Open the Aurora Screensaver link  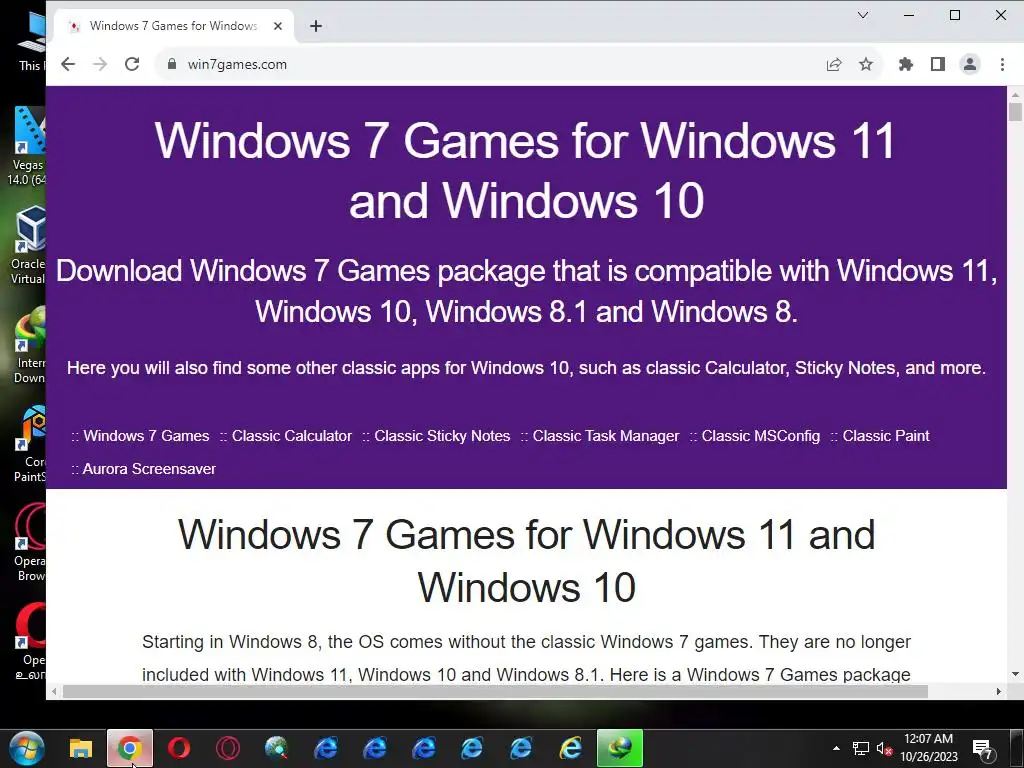pos(149,469)
